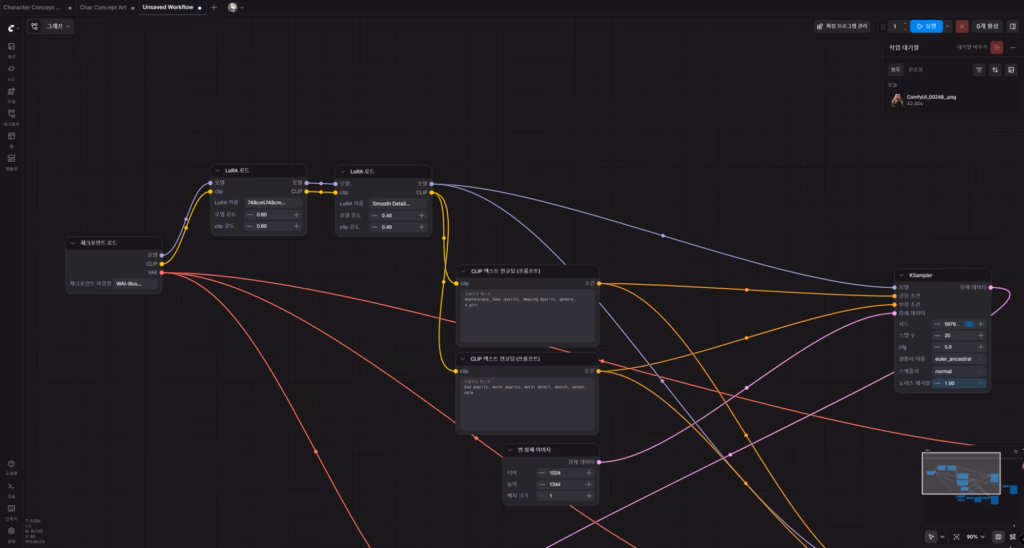1024x548 pixels.
Task: Open the Workflows sidebar panel icon
Action: pos(11,115)
